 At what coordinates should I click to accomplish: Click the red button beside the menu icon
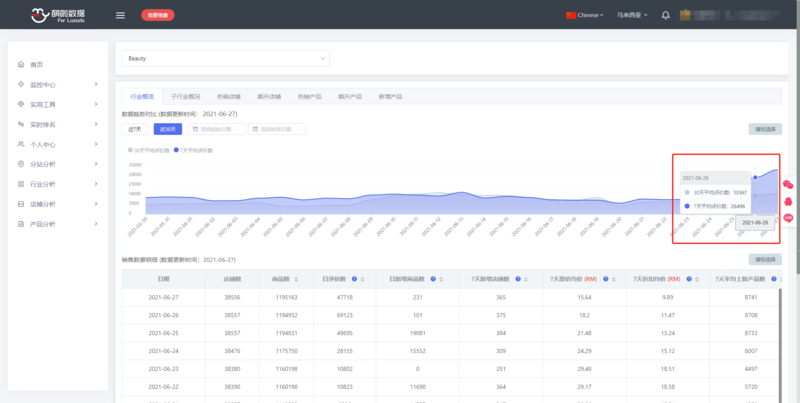click(x=158, y=15)
